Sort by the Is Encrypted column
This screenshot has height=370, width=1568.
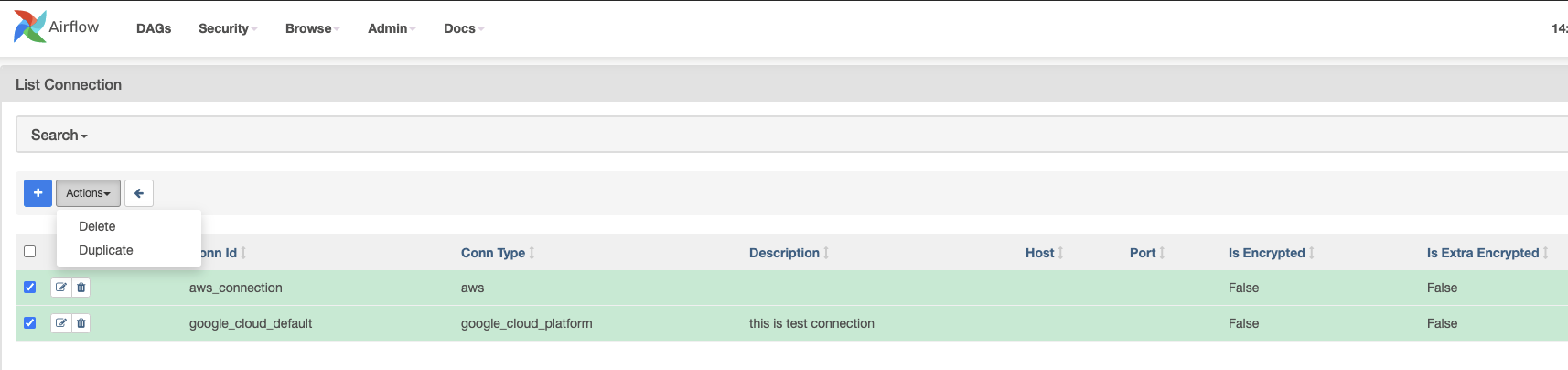pos(1266,253)
